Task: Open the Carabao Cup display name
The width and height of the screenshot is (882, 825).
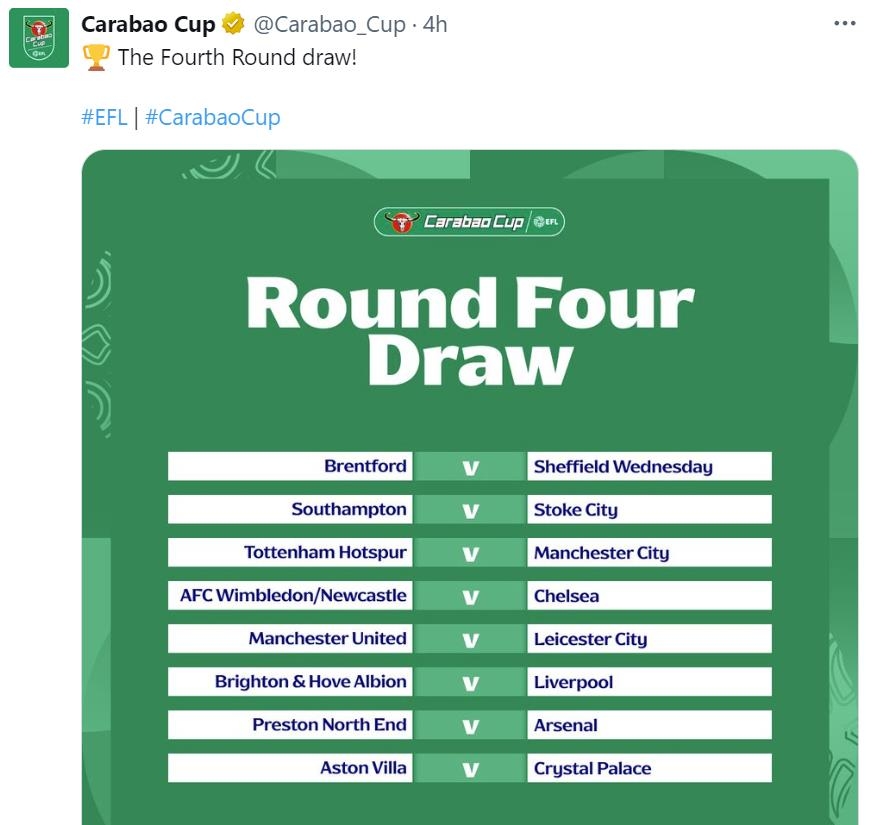Action: click(148, 24)
